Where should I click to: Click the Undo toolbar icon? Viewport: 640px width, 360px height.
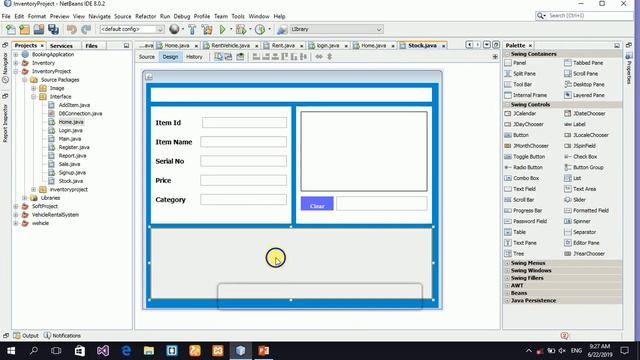click(x=72, y=29)
